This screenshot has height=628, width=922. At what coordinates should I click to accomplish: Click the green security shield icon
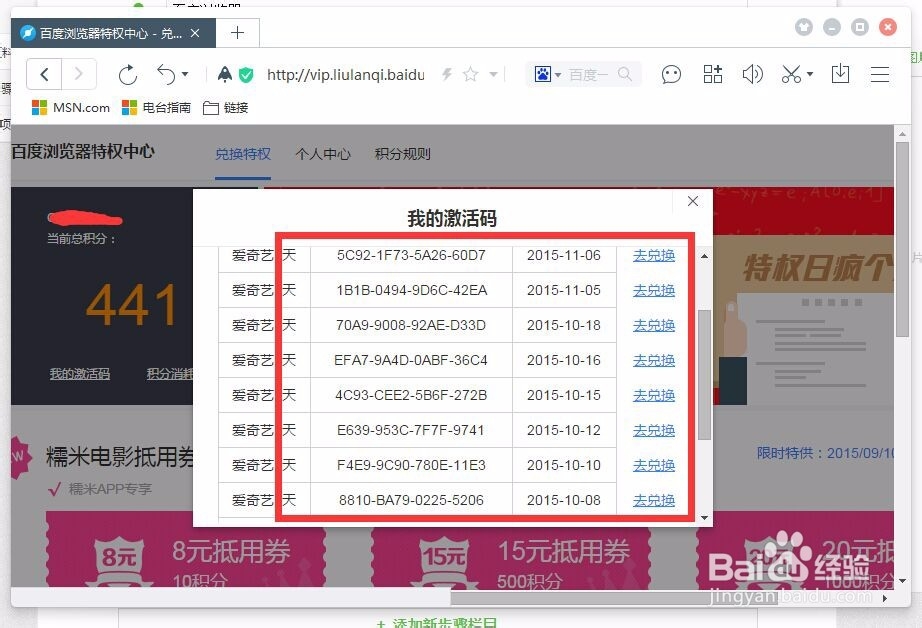tap(246, 74)
